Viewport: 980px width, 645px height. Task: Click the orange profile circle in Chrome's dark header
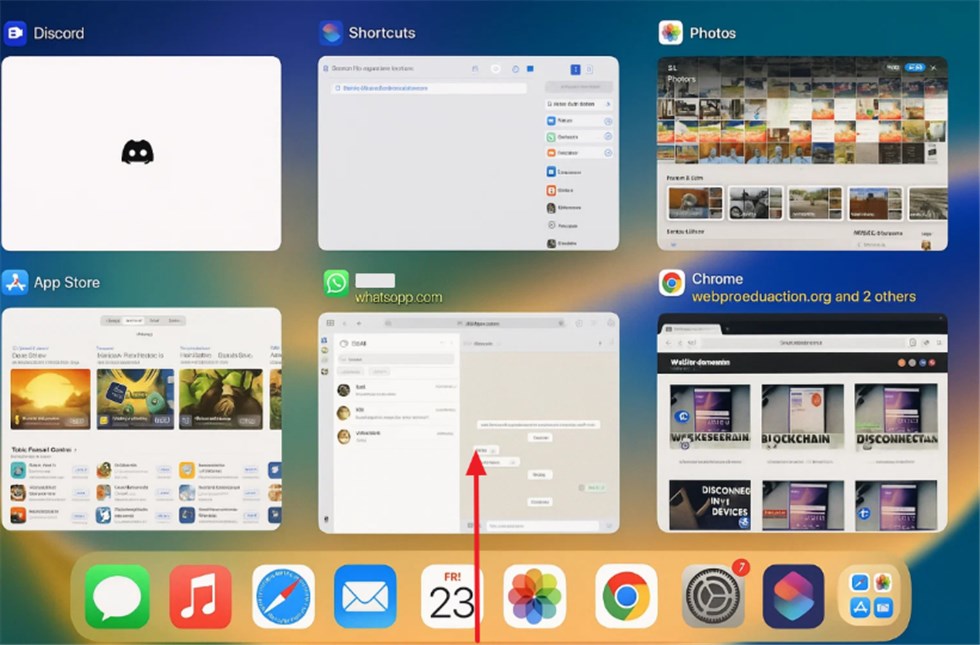pyautogui.click(x=901, y=362)
